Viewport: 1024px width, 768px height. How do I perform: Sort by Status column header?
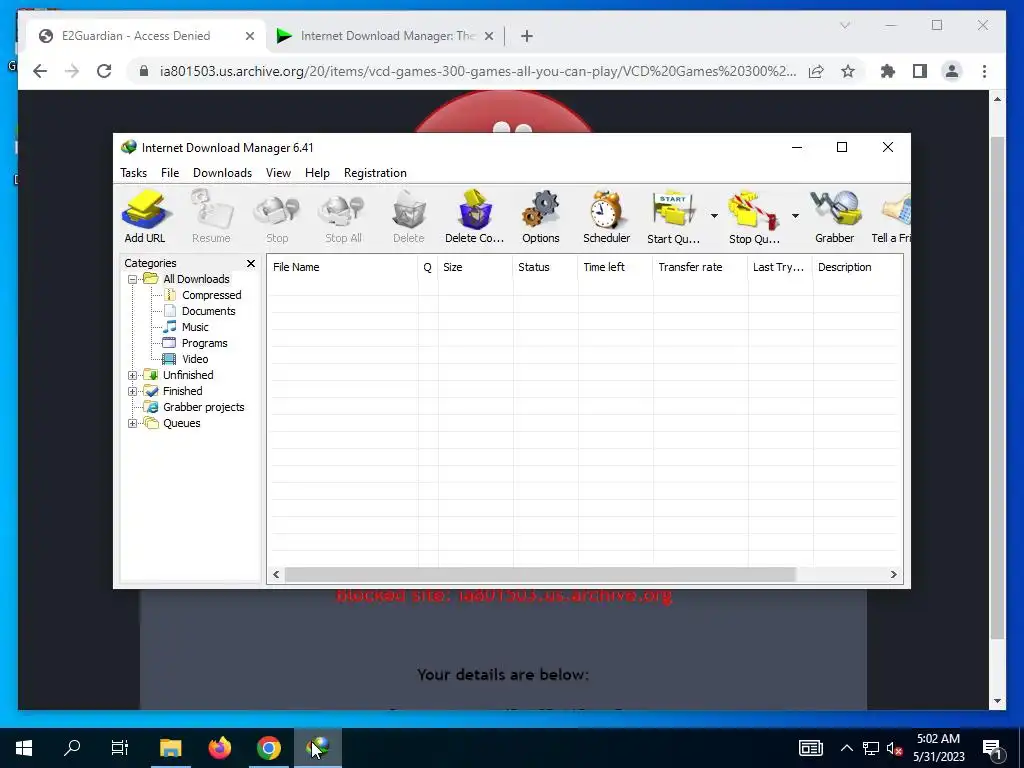pos(545,267)
